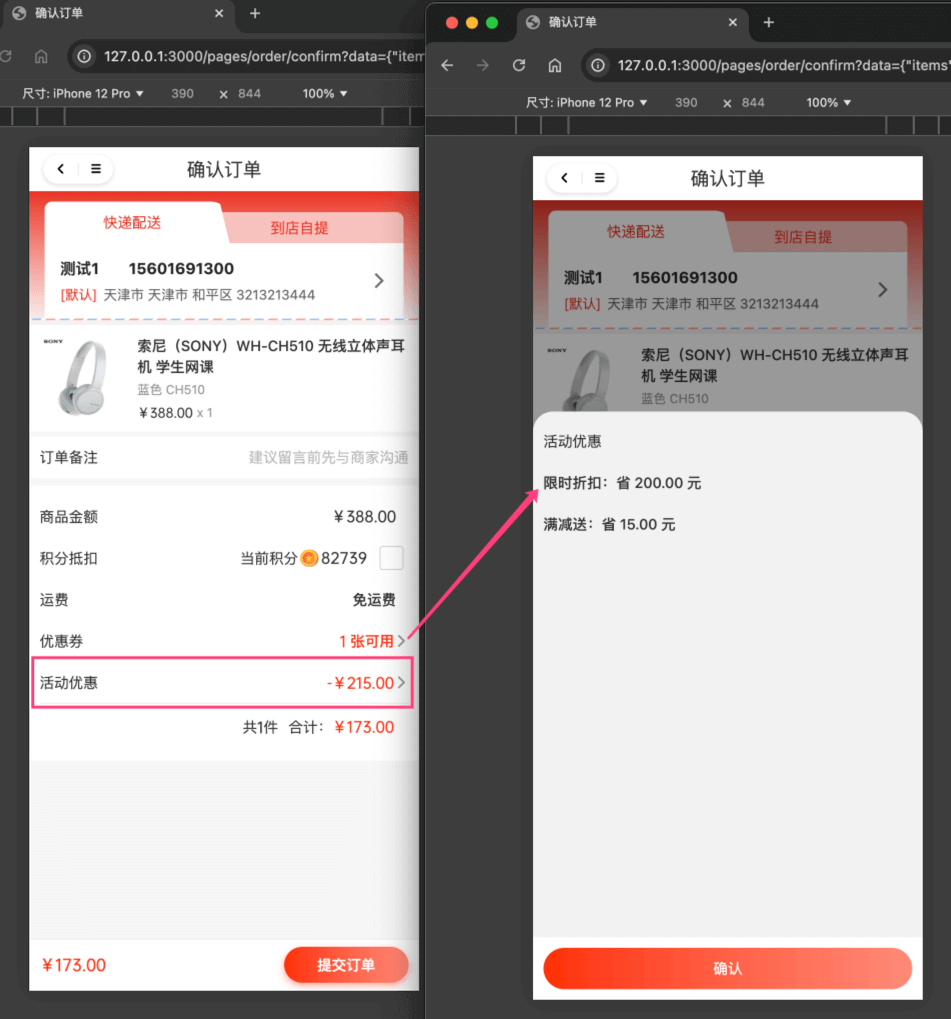
Task: Open the hamburger menu beside the back arrow
Action: (x=95, y=168)
